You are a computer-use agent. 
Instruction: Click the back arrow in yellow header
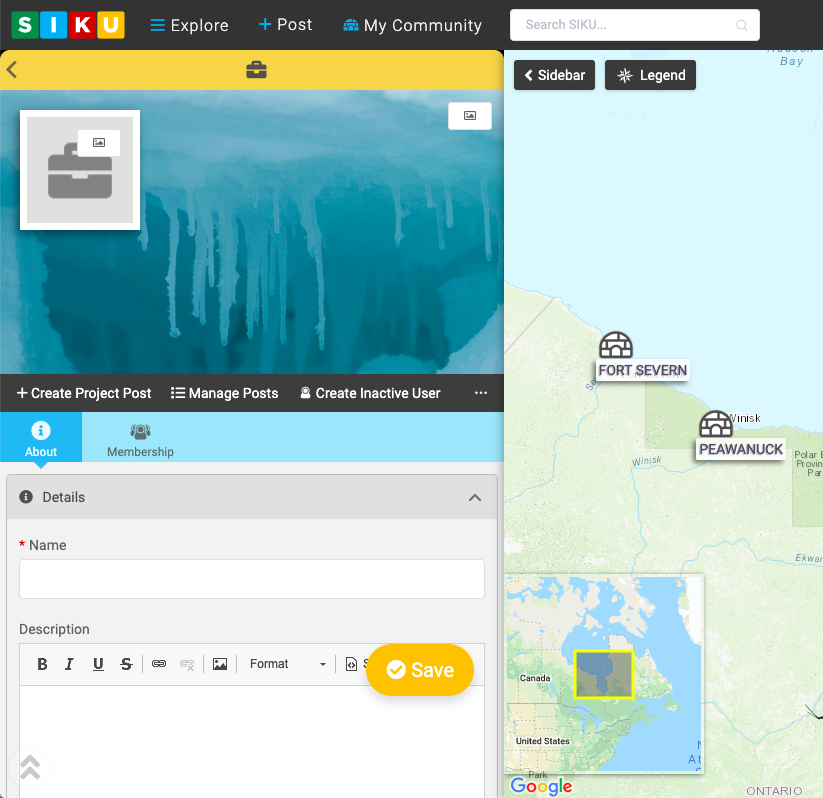pos(12,70)
